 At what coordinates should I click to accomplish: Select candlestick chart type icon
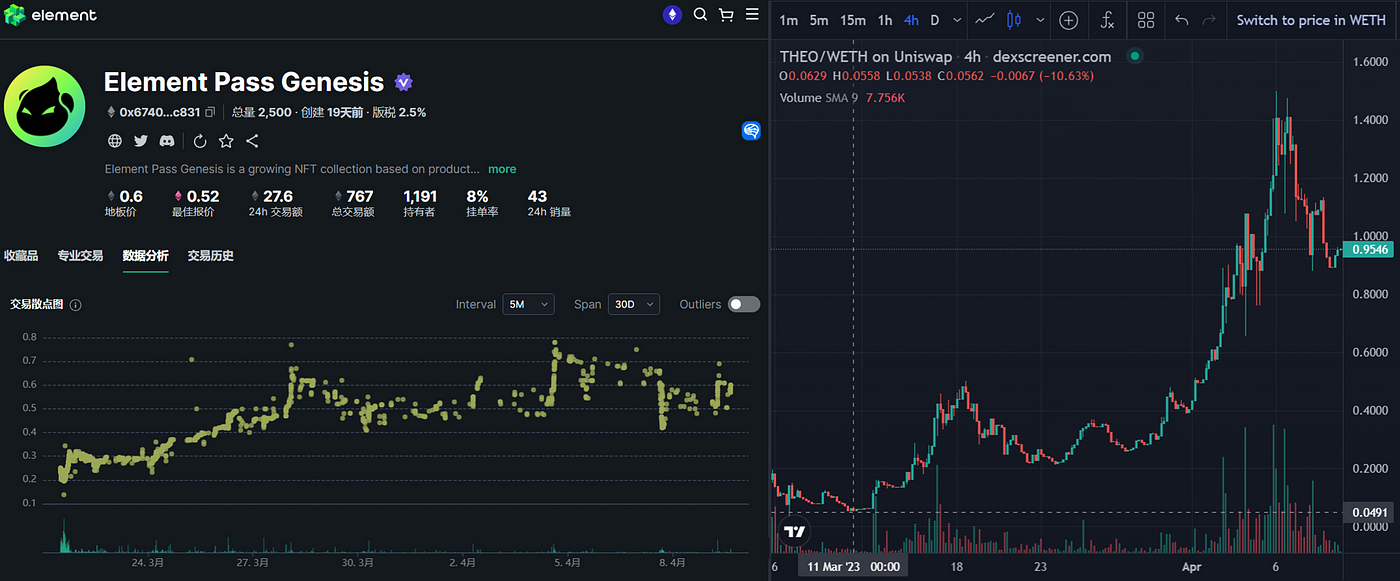click(1014, 20)
